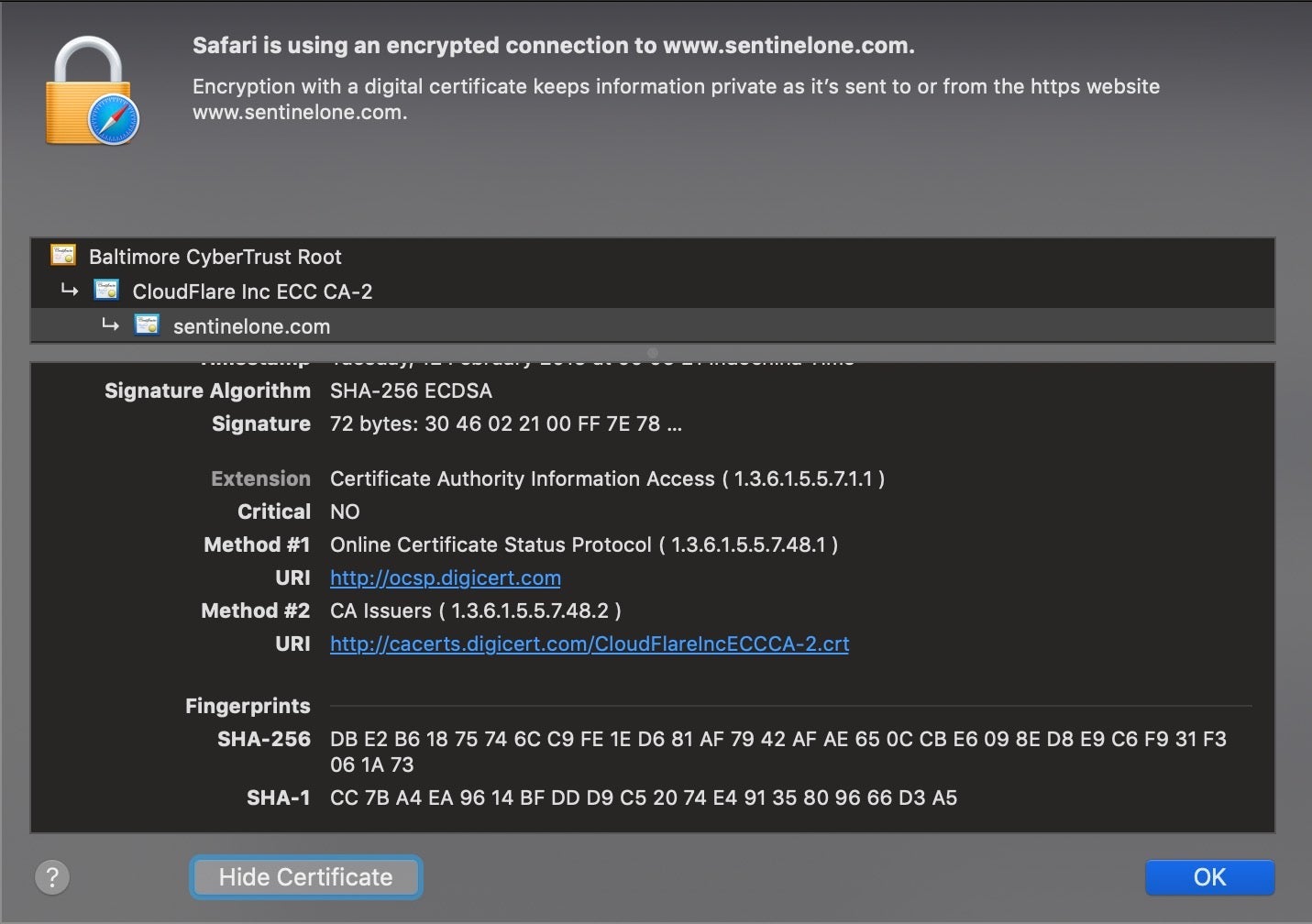Click the 72 bytes signature value
This screenshot has height=924, width=1312.
505,424
